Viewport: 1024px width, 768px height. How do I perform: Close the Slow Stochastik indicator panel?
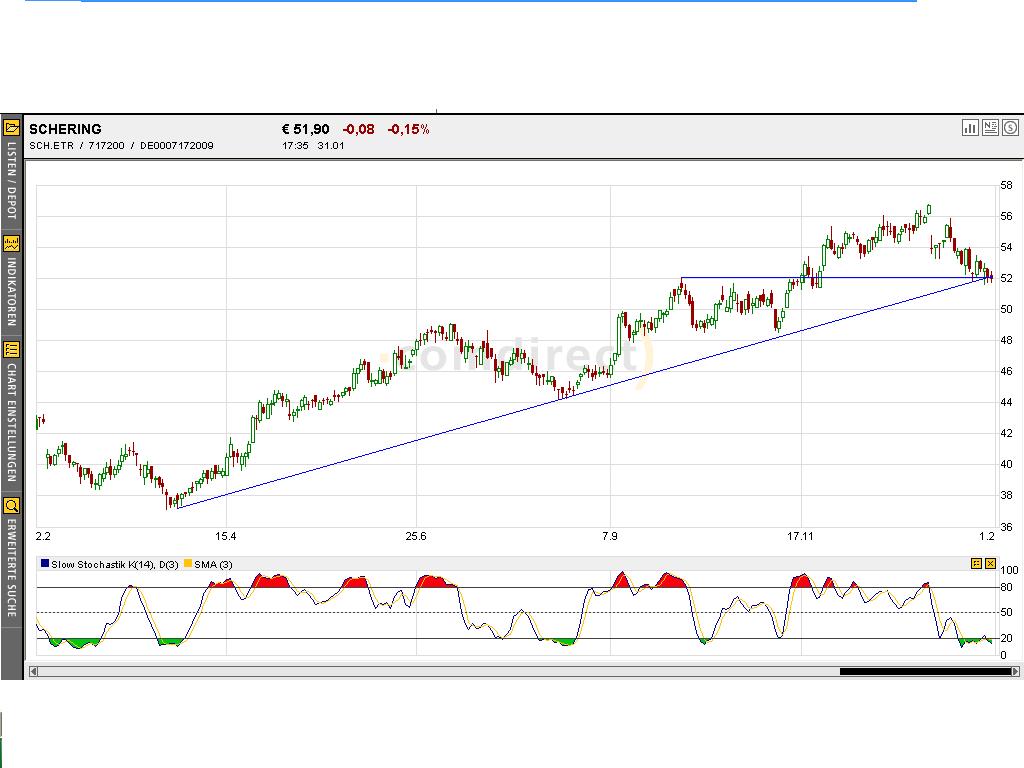(991, 563)
